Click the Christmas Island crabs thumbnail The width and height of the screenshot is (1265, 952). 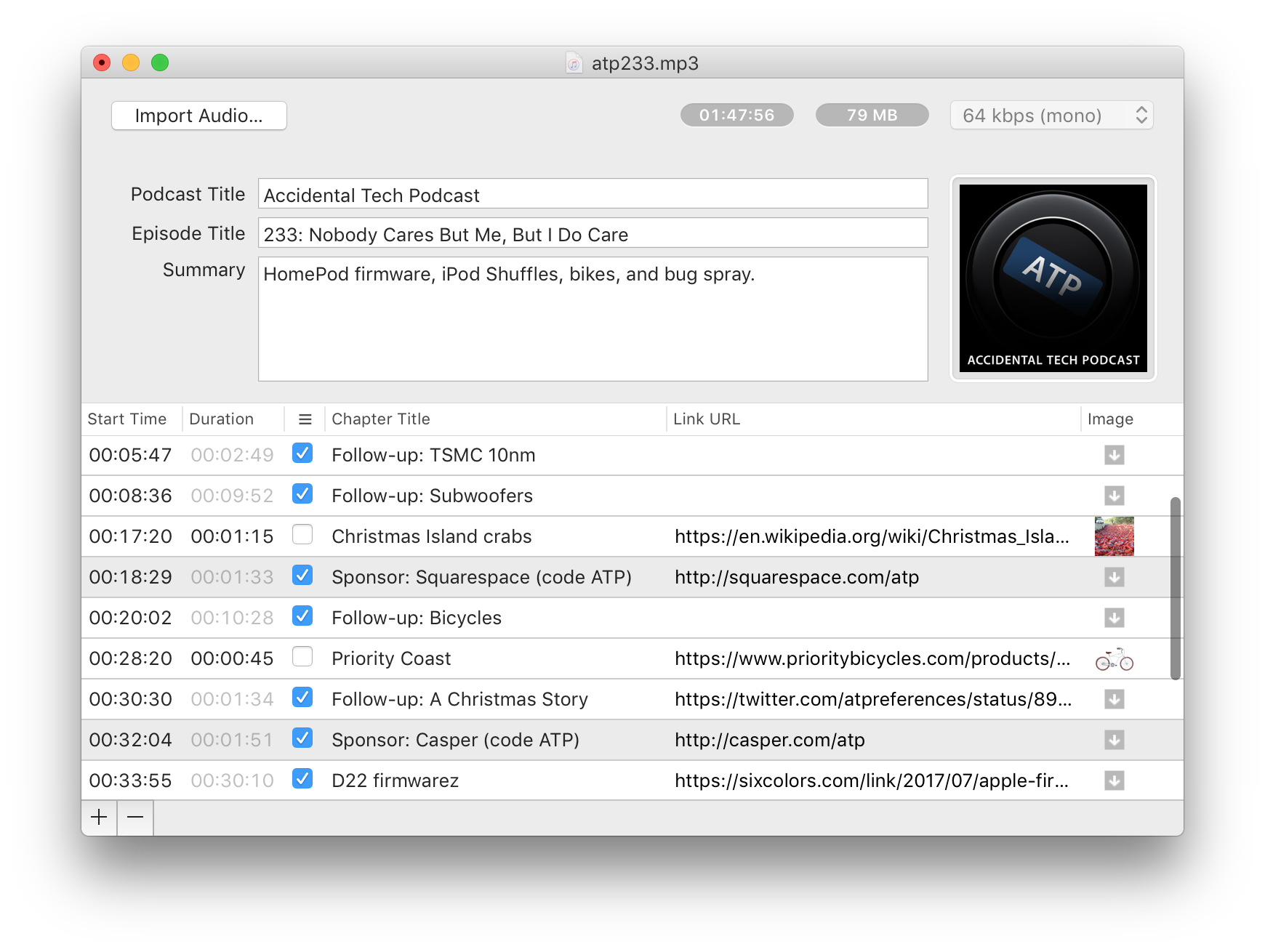pyautogui.click(x=1114, y=536)
